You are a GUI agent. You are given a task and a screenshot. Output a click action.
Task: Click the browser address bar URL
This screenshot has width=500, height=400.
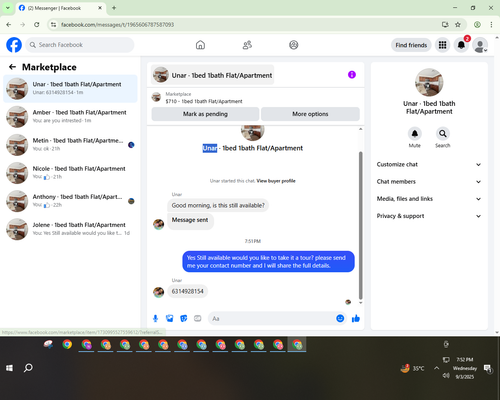117,25
